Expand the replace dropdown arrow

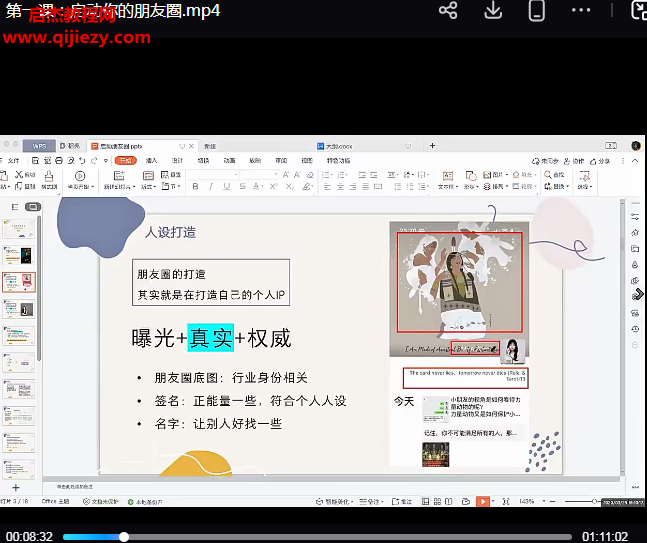pos(568,187)
